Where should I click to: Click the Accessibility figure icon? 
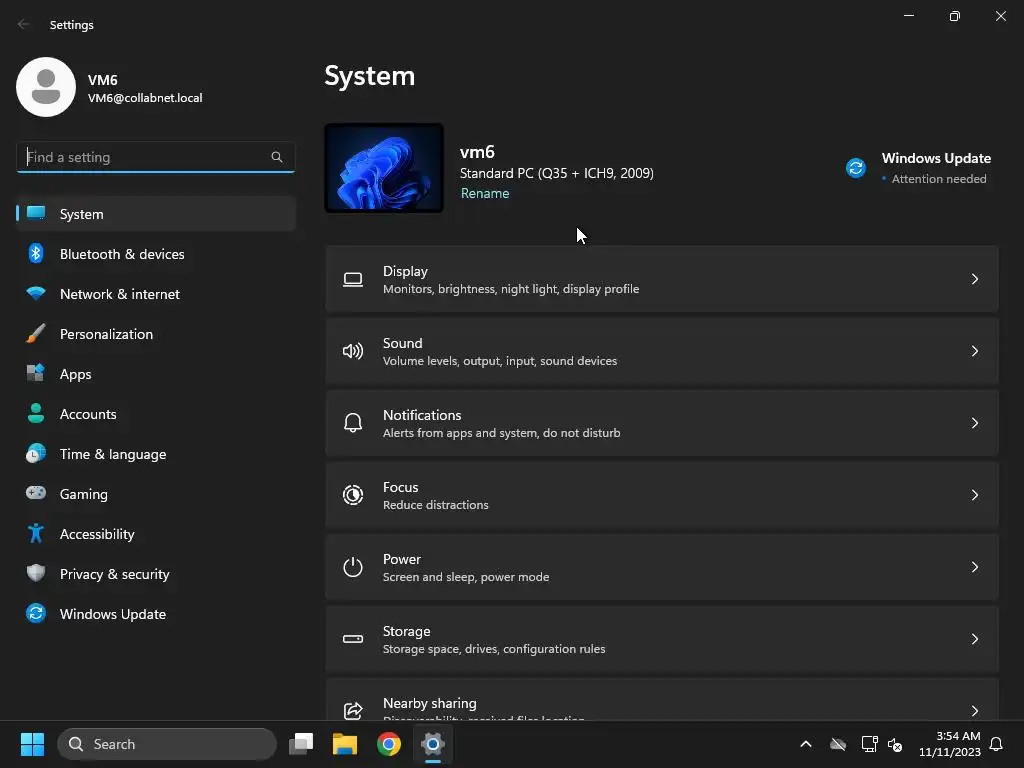pos(36,534)
